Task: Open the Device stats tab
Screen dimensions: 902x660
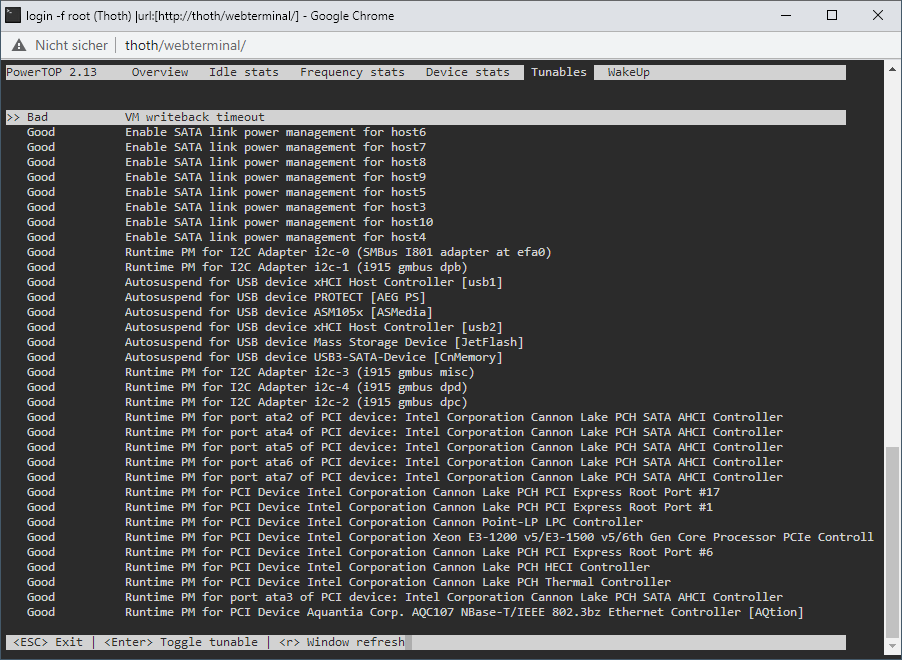Action: 468,72
